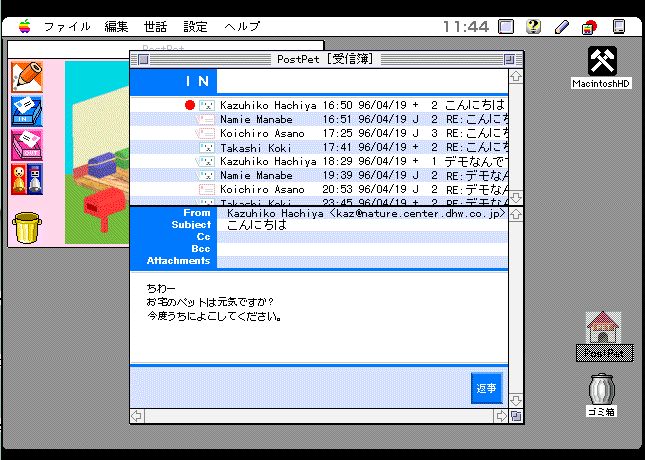Click the horizontal scroll-left arrow
Image resolution: width=645 pixels, height=460 pixels.
(137, 416)
